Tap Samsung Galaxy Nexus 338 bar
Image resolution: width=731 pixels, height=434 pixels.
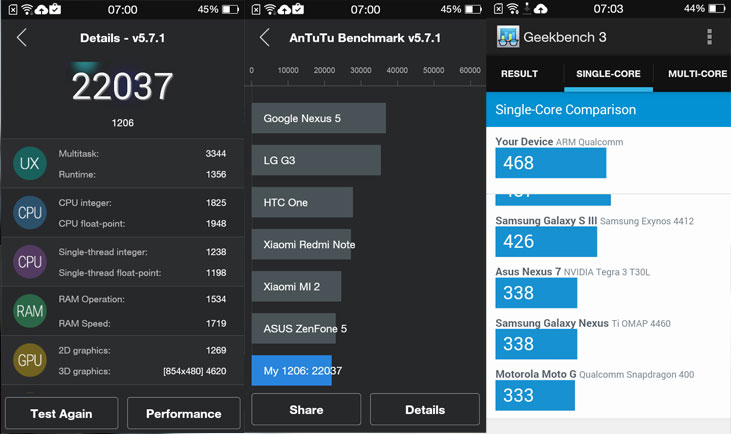(x=536, y=344)
